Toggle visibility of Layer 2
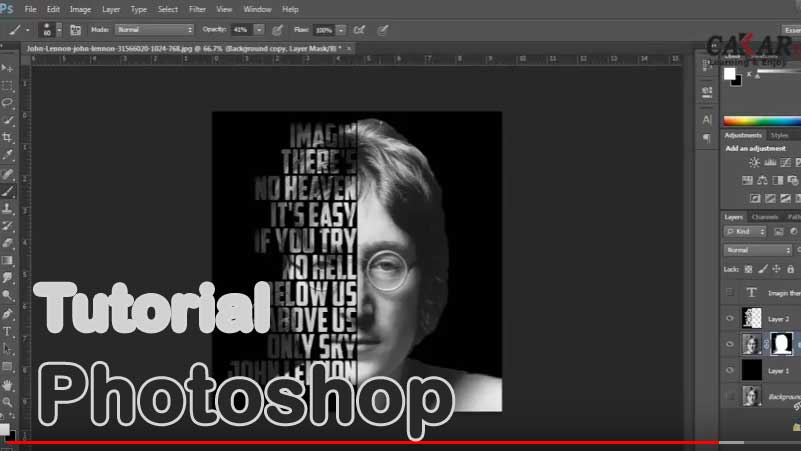801x451 pixels. pos(729,318)
